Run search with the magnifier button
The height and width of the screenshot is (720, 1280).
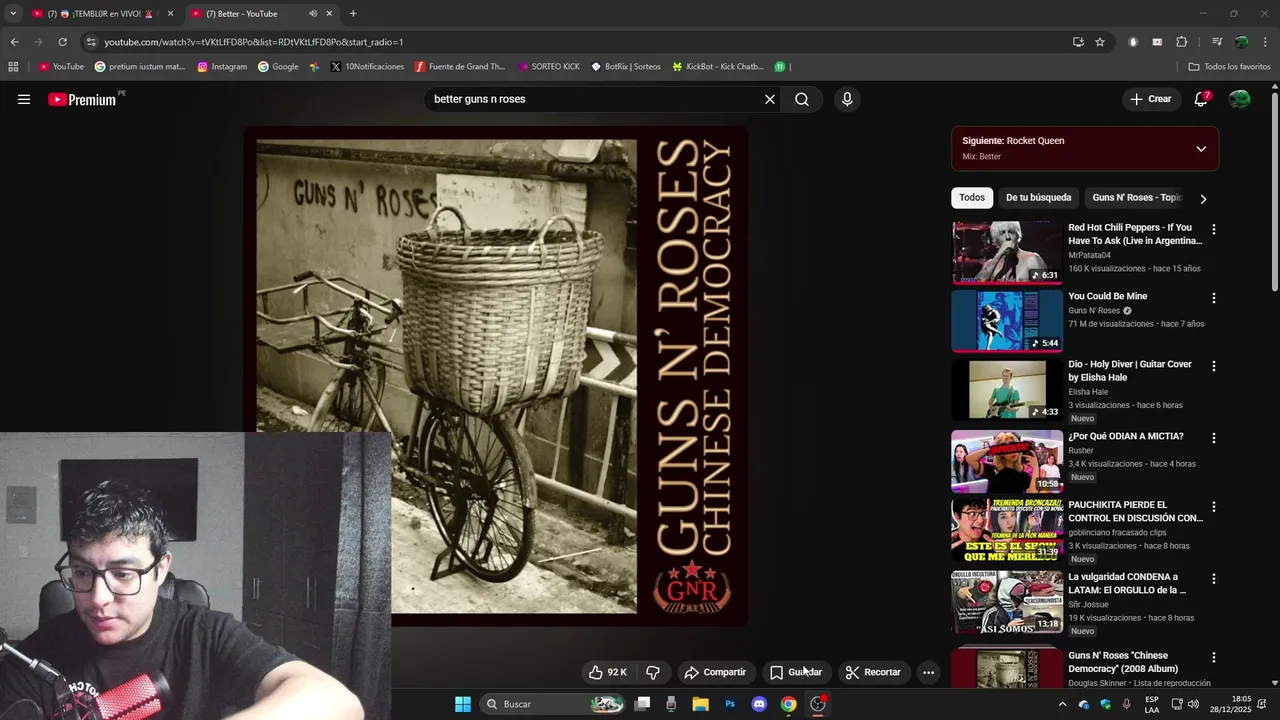coord(802,99)
